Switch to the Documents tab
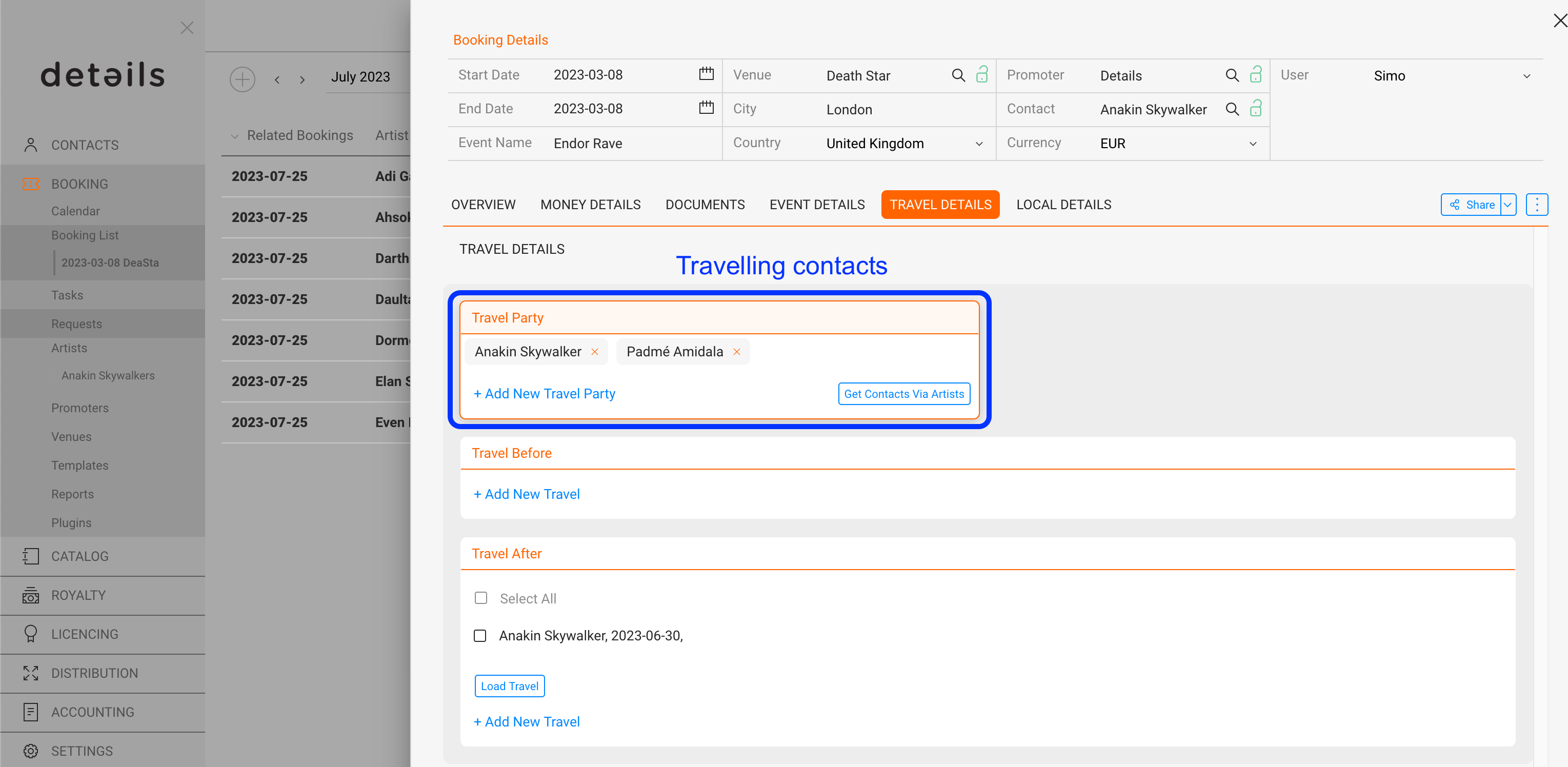 coord(705,205)
